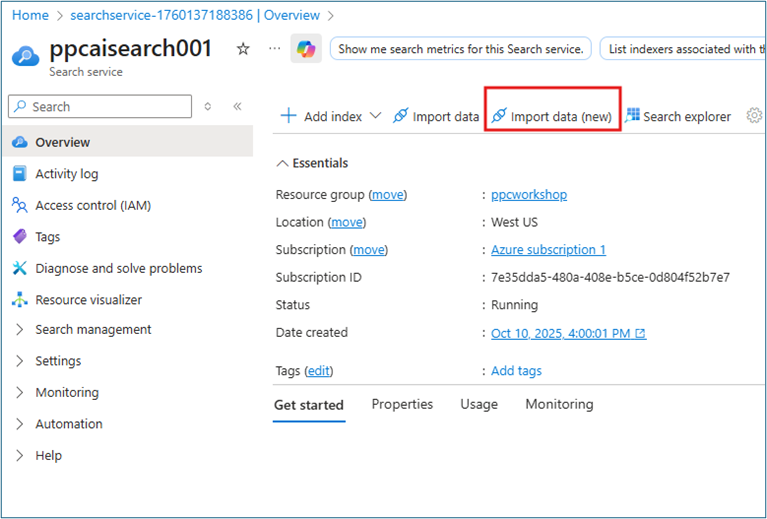Open the Azure subscription 1 link
Screen dimensions: 767x519
548,249
